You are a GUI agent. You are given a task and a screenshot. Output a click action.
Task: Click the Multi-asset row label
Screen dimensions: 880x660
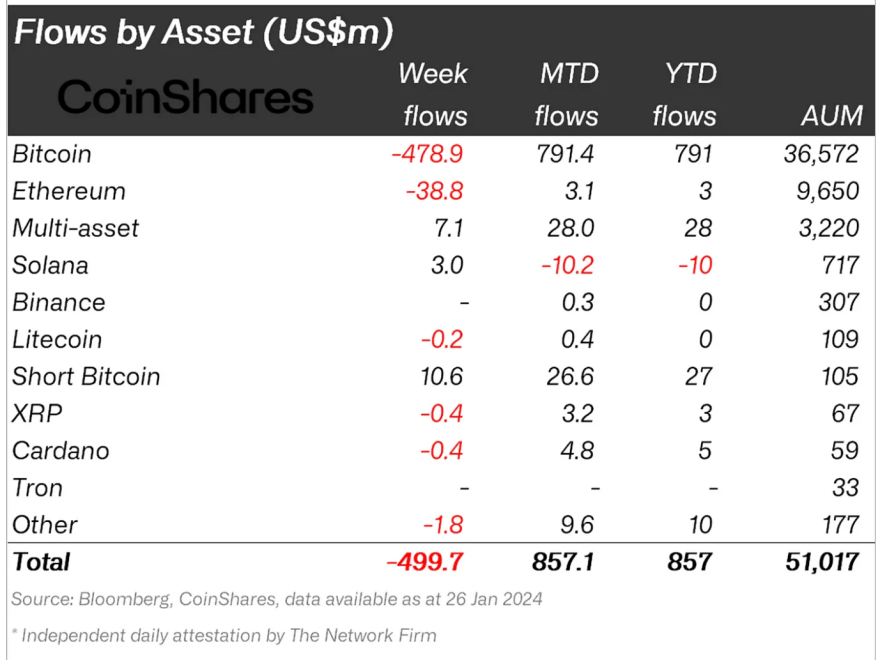(x=76, y=228)
